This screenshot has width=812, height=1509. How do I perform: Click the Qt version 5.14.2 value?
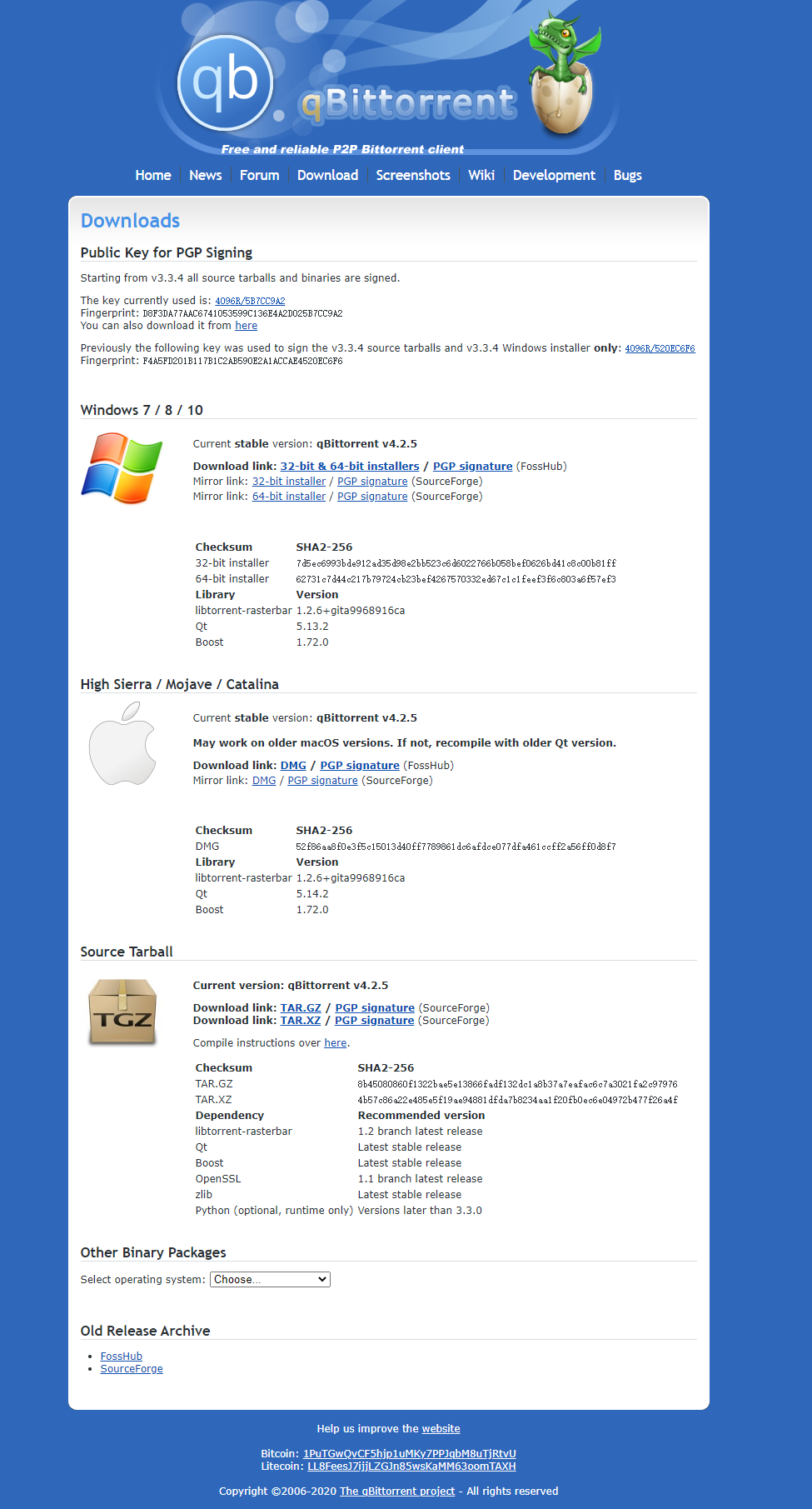pos(312,894)
